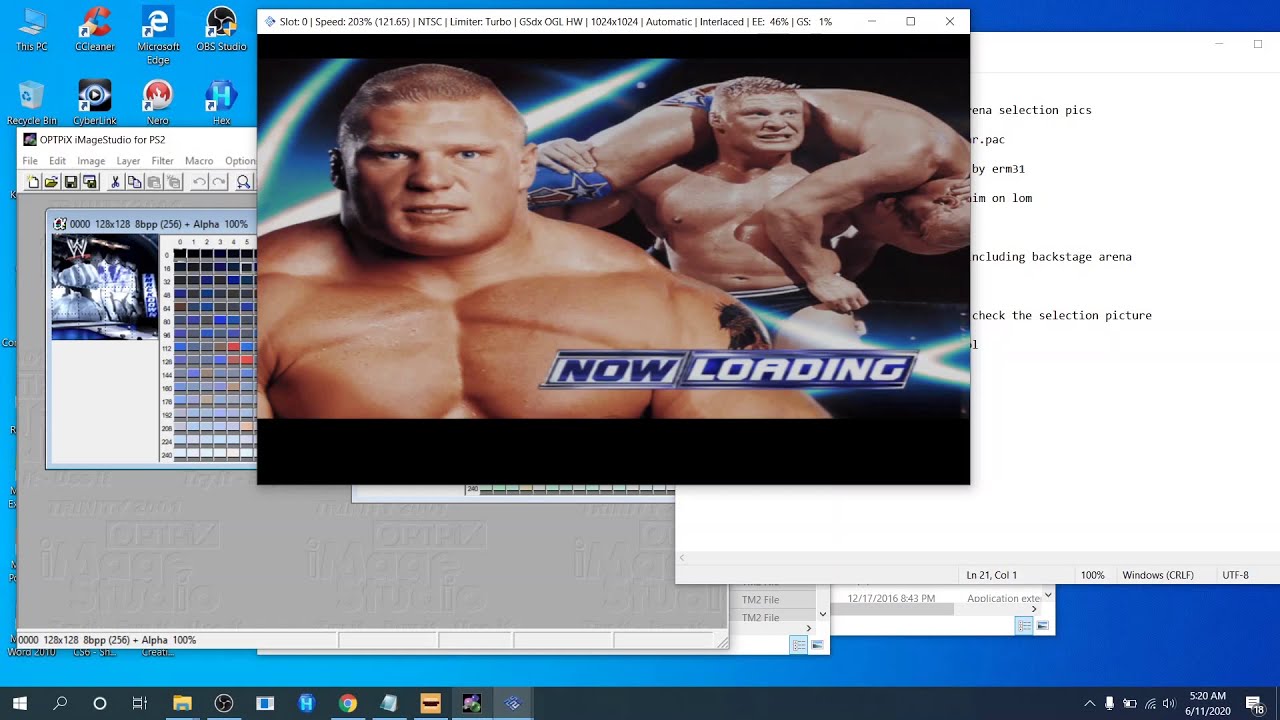The image size is (1280, 720).
Task: Open Image menu in OPTPiX iMageStudio
Action: tap(91, 161)
